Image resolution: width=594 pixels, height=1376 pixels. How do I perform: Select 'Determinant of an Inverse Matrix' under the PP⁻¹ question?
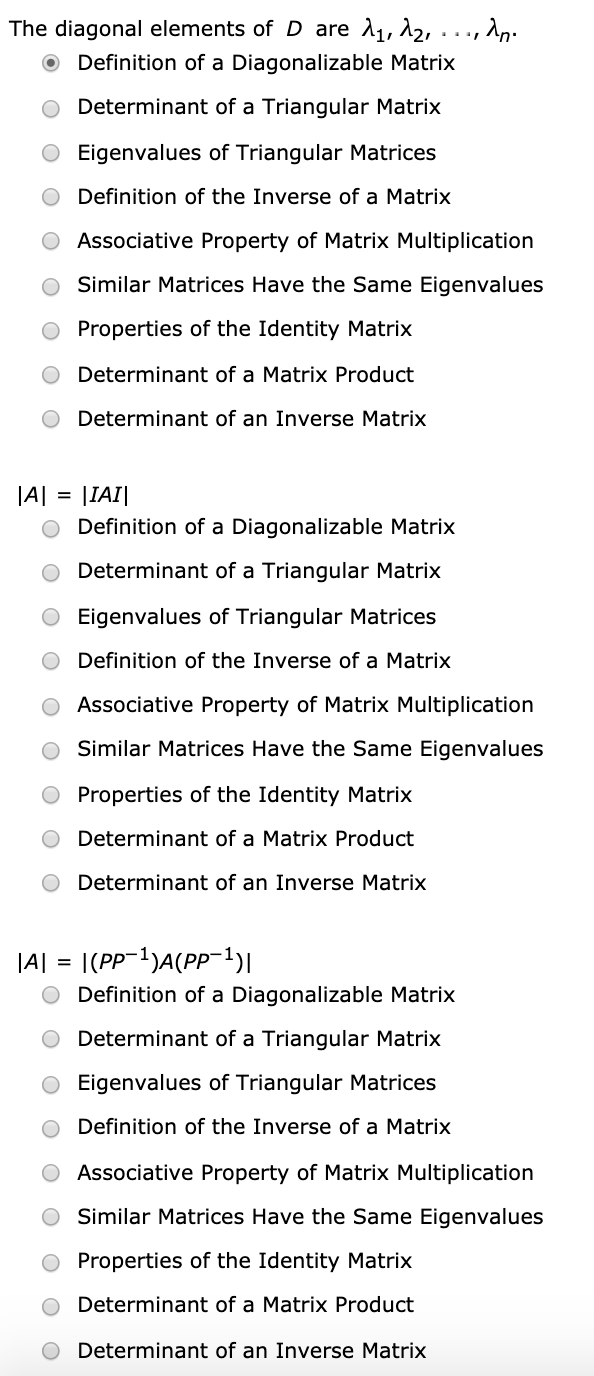(x=50, y=1350)
